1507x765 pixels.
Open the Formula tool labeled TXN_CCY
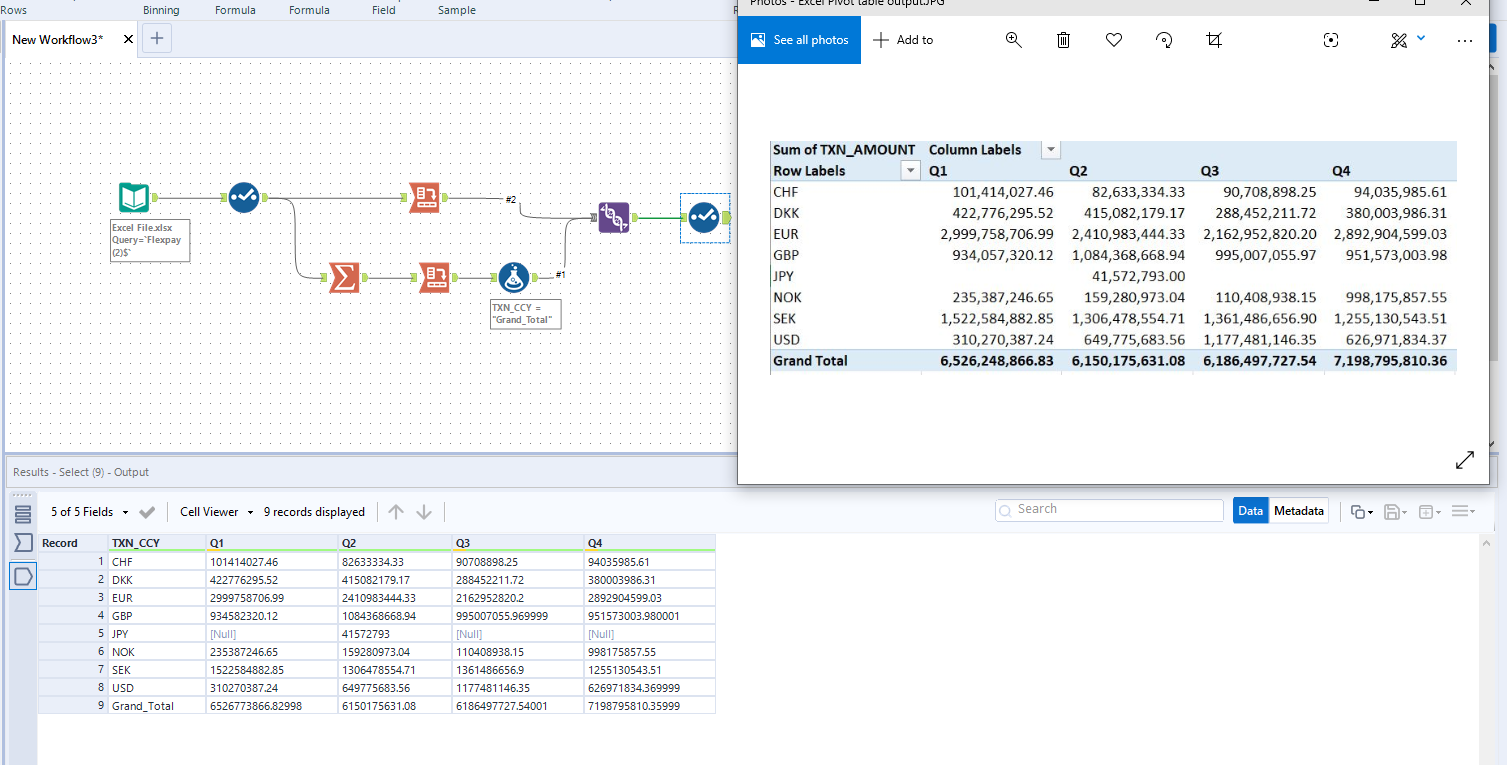(x=513, y=278)
